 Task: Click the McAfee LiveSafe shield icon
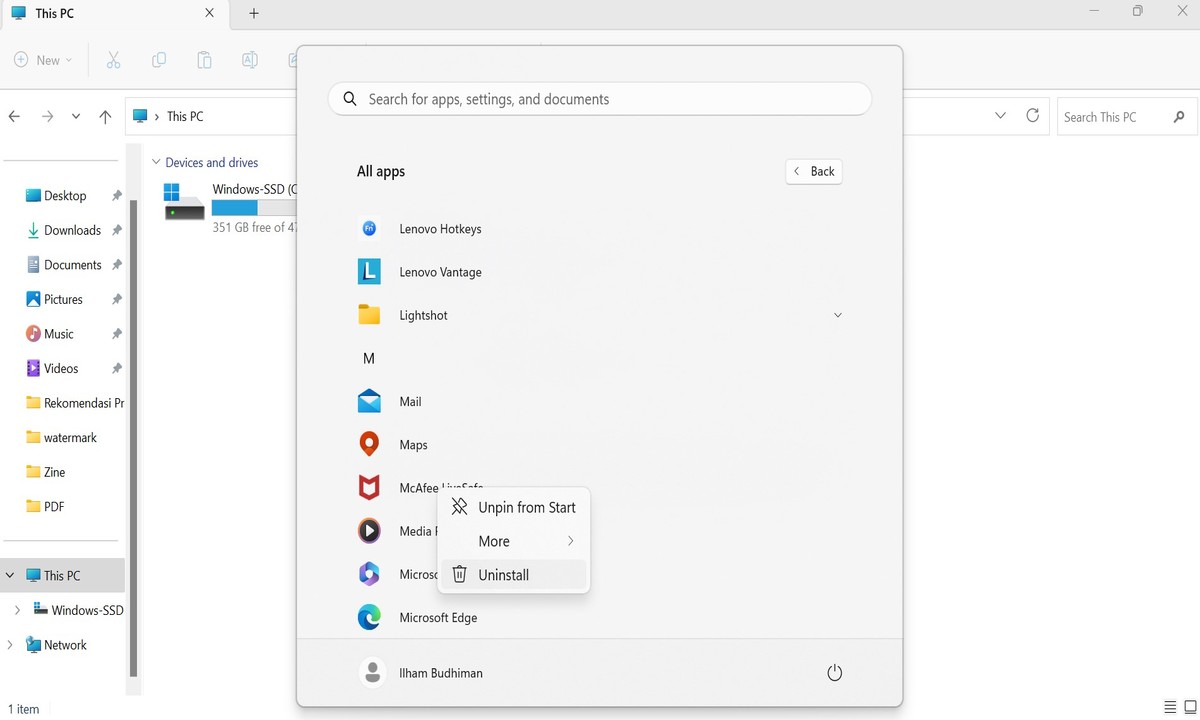point(369,488)
